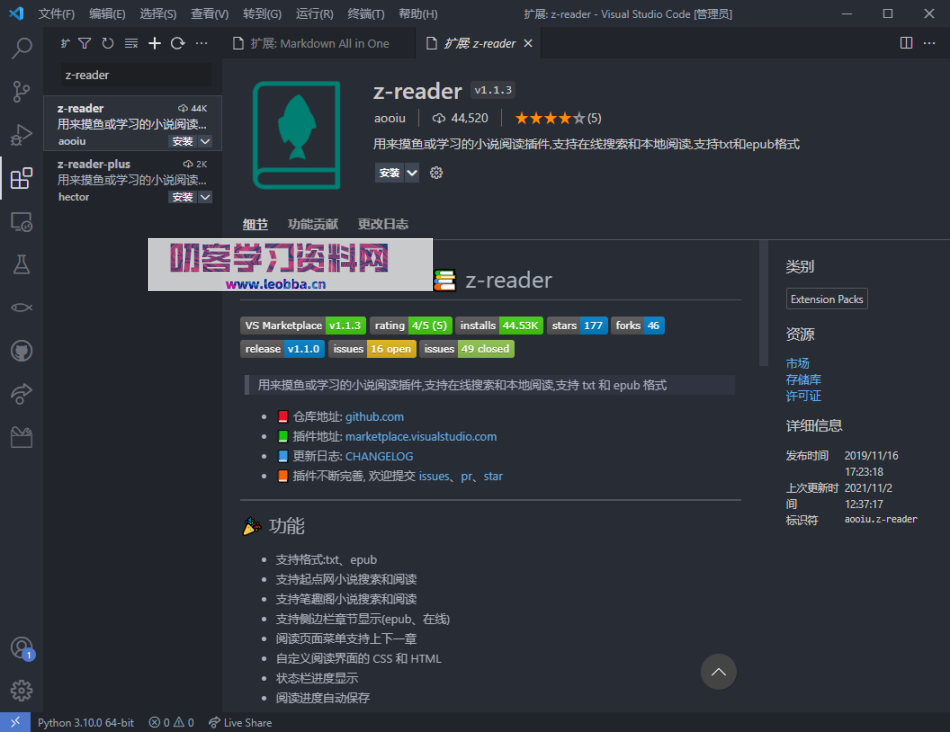Open the Accounts menu with badge
The height and width of the screenshot is (732, 950).
(21, 648)
